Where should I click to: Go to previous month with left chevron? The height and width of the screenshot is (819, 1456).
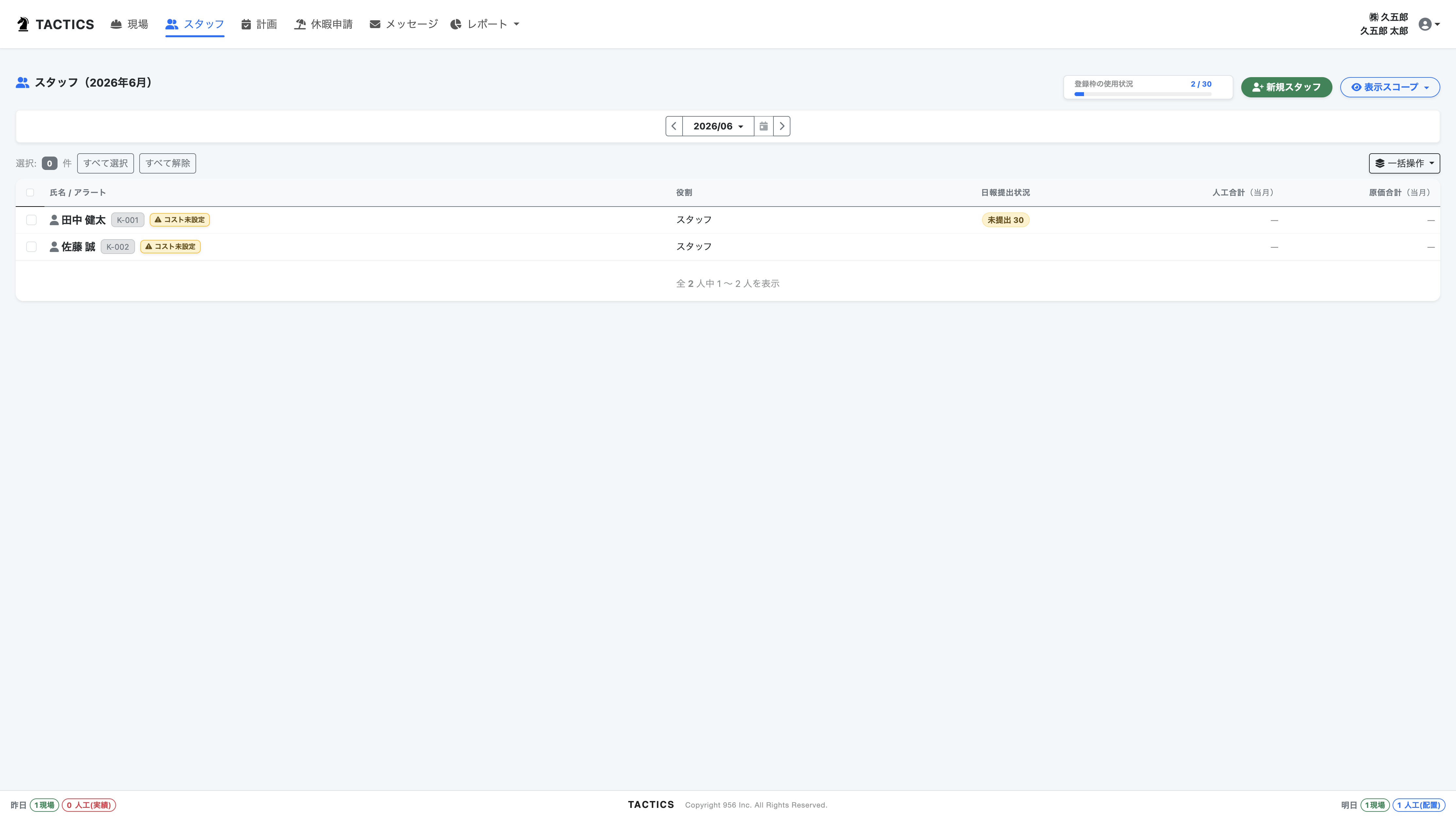coord(674,126)
